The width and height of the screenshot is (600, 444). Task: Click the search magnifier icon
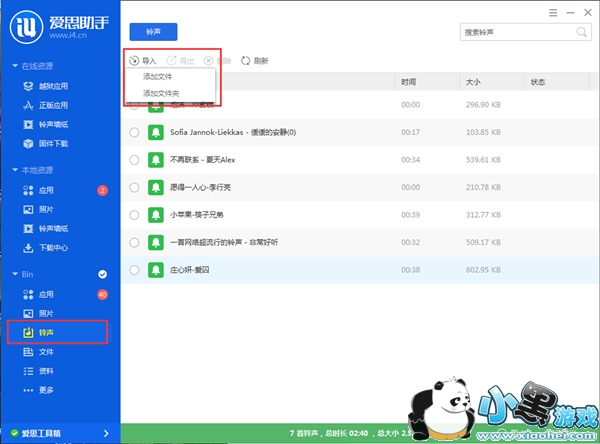point(581,32)
